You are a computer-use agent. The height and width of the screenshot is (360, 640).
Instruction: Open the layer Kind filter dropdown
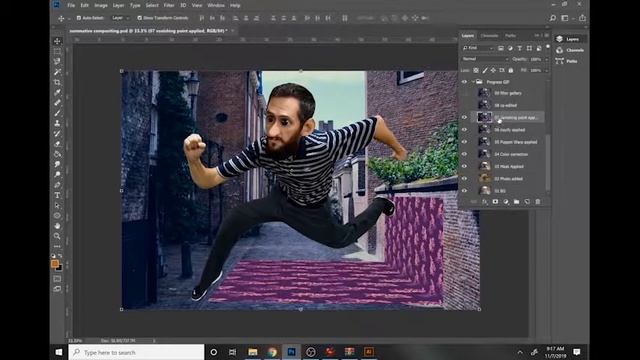coord(478,48)
